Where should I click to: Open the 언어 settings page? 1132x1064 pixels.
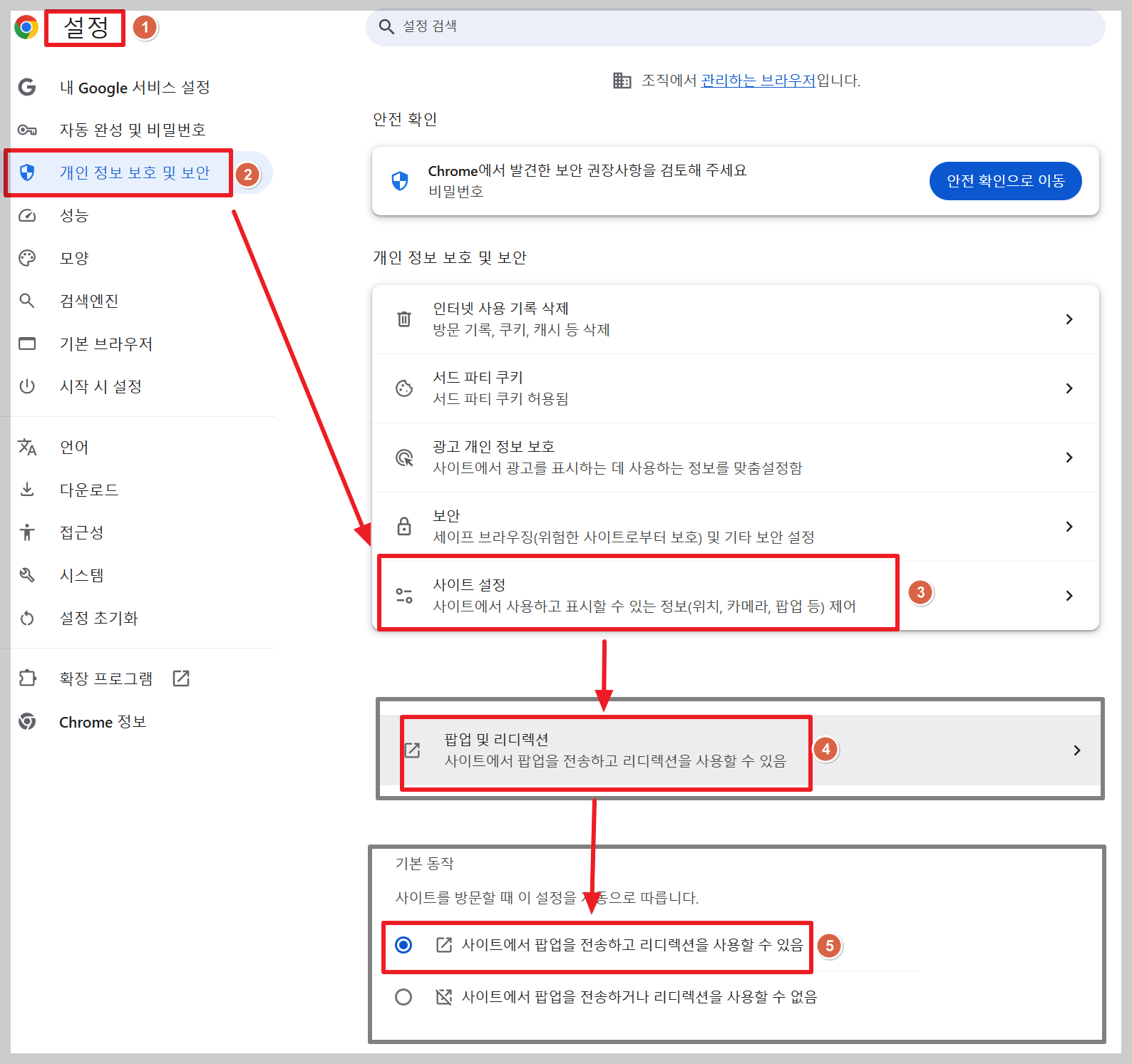point(74,447)
